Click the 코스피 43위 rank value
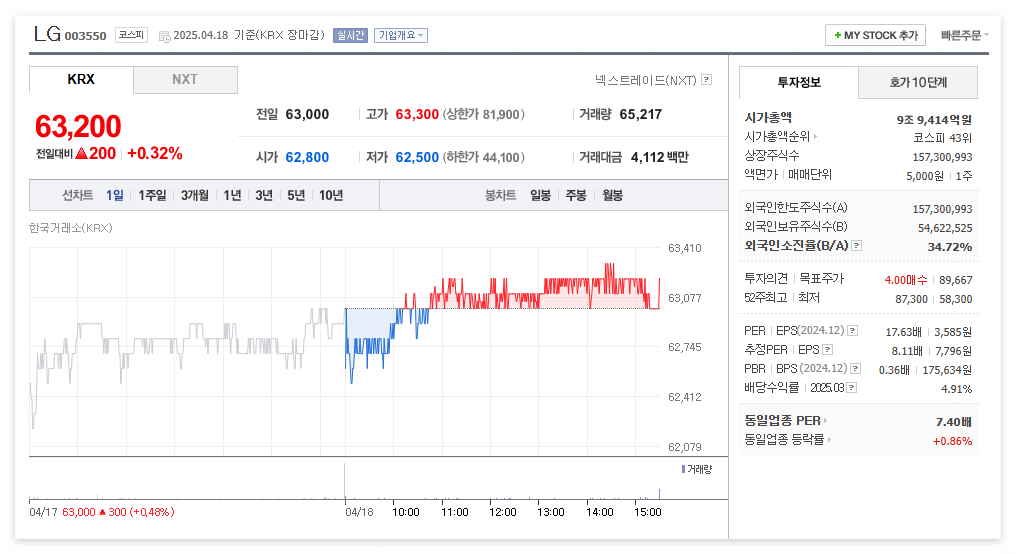 (943, 138)
